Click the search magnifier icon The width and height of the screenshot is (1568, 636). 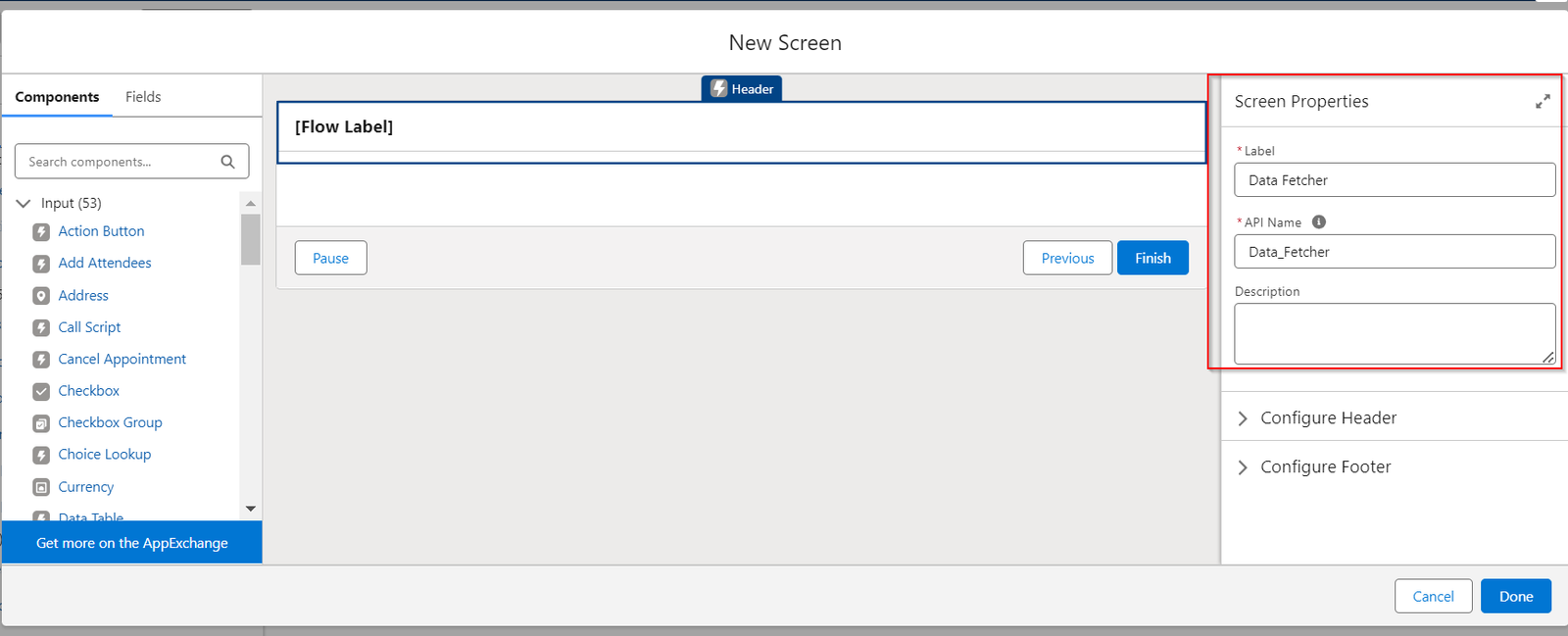click(227, 162)
